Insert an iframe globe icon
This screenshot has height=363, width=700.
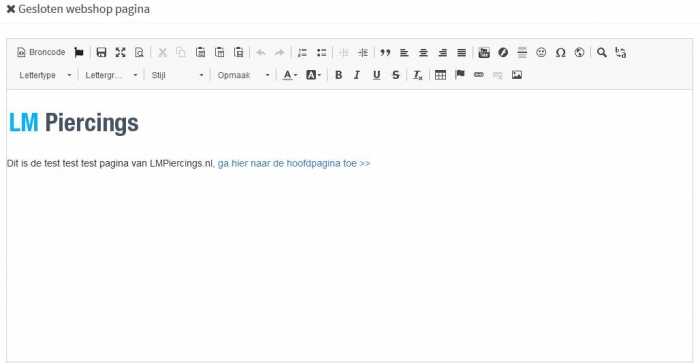pos(579,53)
